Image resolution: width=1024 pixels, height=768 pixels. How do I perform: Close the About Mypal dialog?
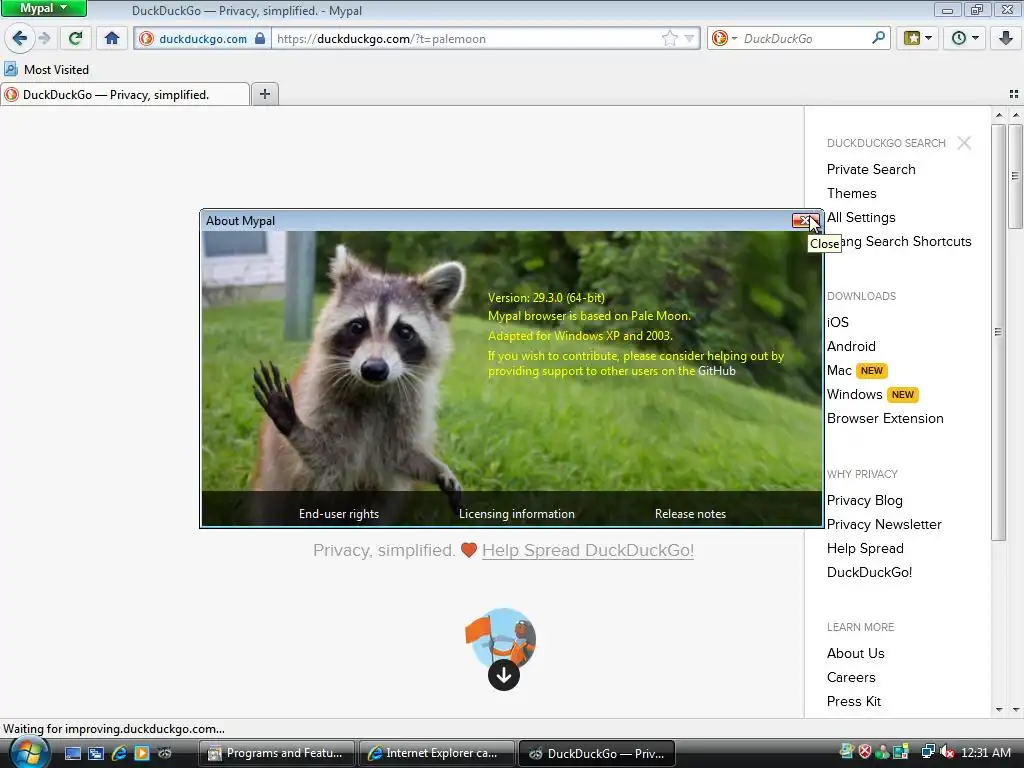[x=805, y=221]
